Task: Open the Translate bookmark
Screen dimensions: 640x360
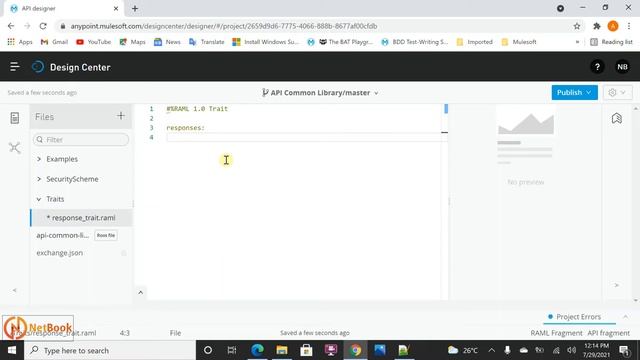Action: pos(207,42)
